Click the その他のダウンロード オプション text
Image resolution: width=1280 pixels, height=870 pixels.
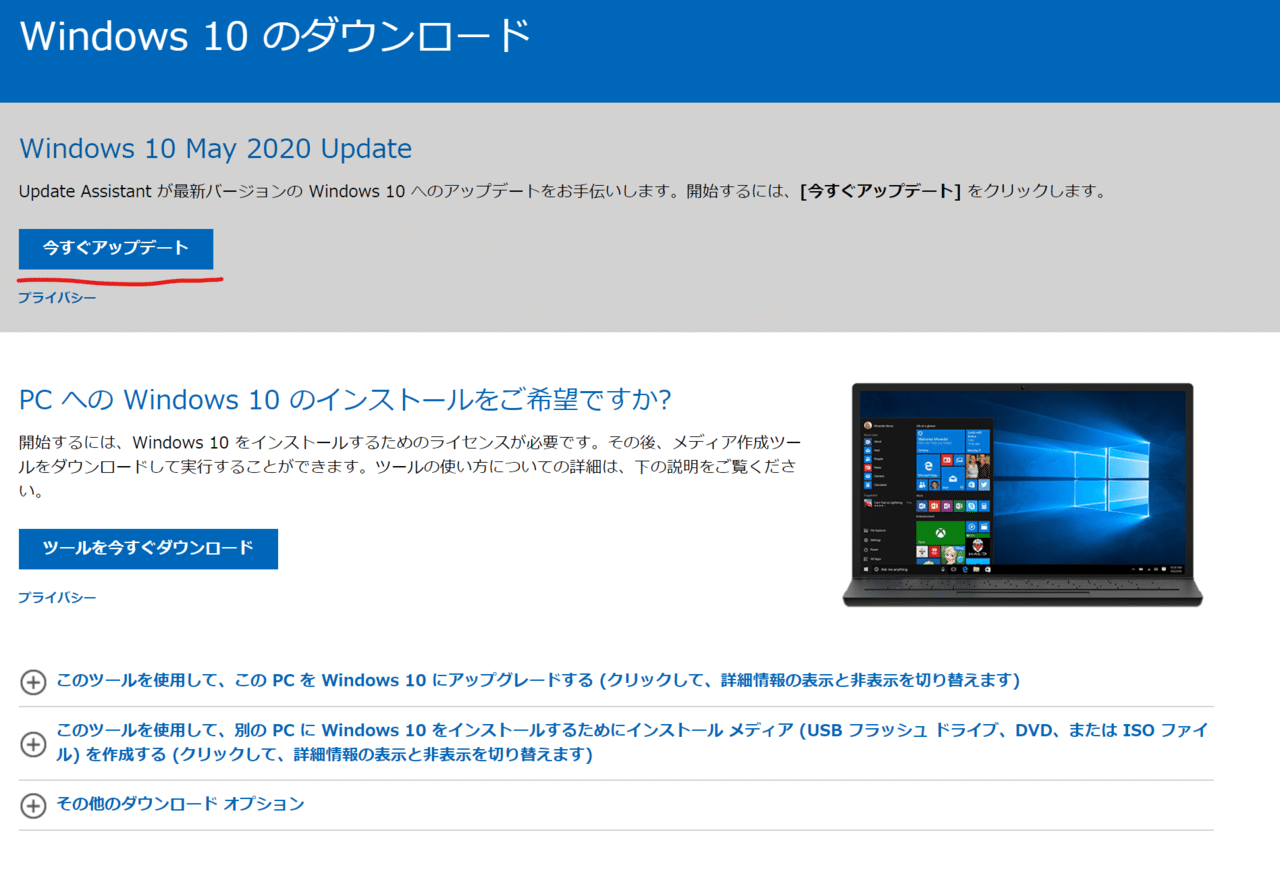click(x=180, y=804)
